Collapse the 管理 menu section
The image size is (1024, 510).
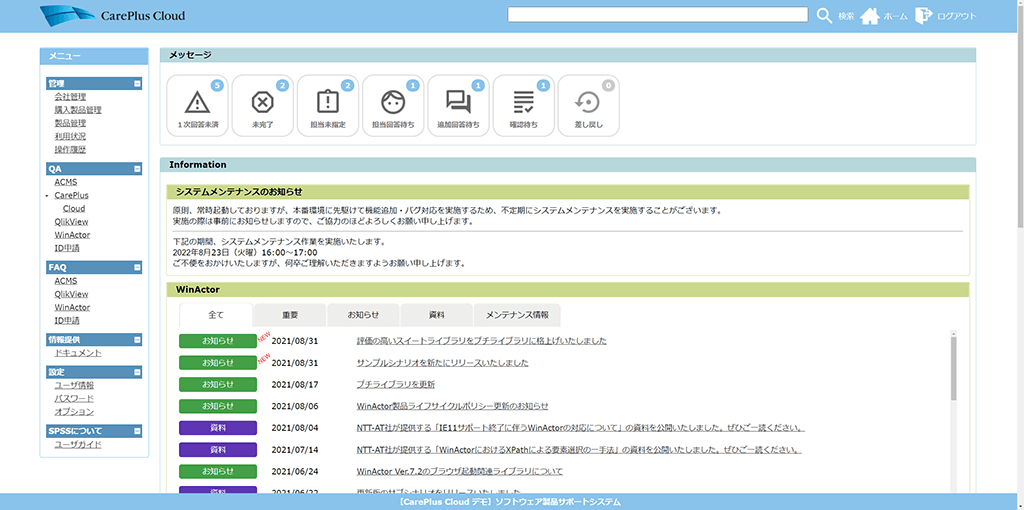coord(137,84)
